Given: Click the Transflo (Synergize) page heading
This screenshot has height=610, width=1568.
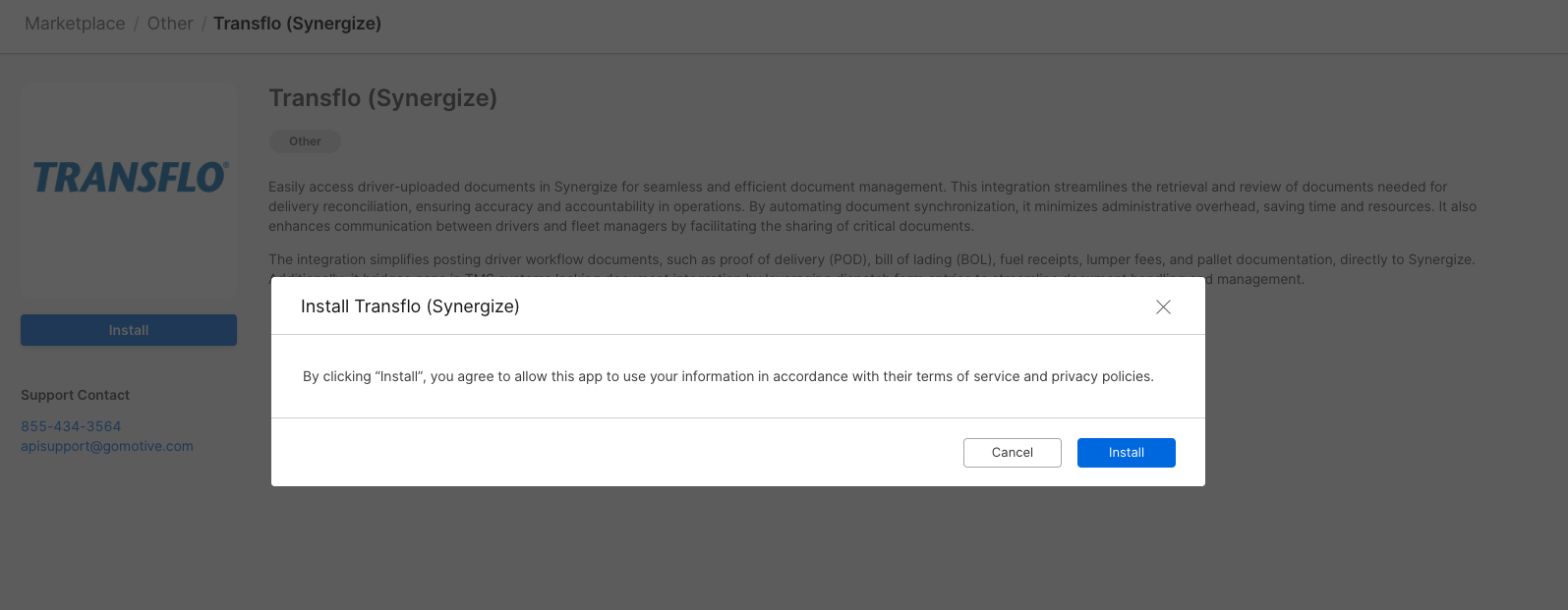Looking at the screenshot, I should (x=382, y=98).
